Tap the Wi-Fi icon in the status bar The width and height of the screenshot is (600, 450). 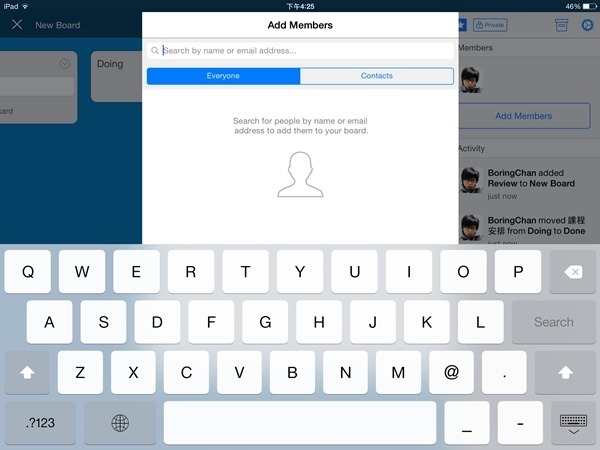click(x=25, y=7)
